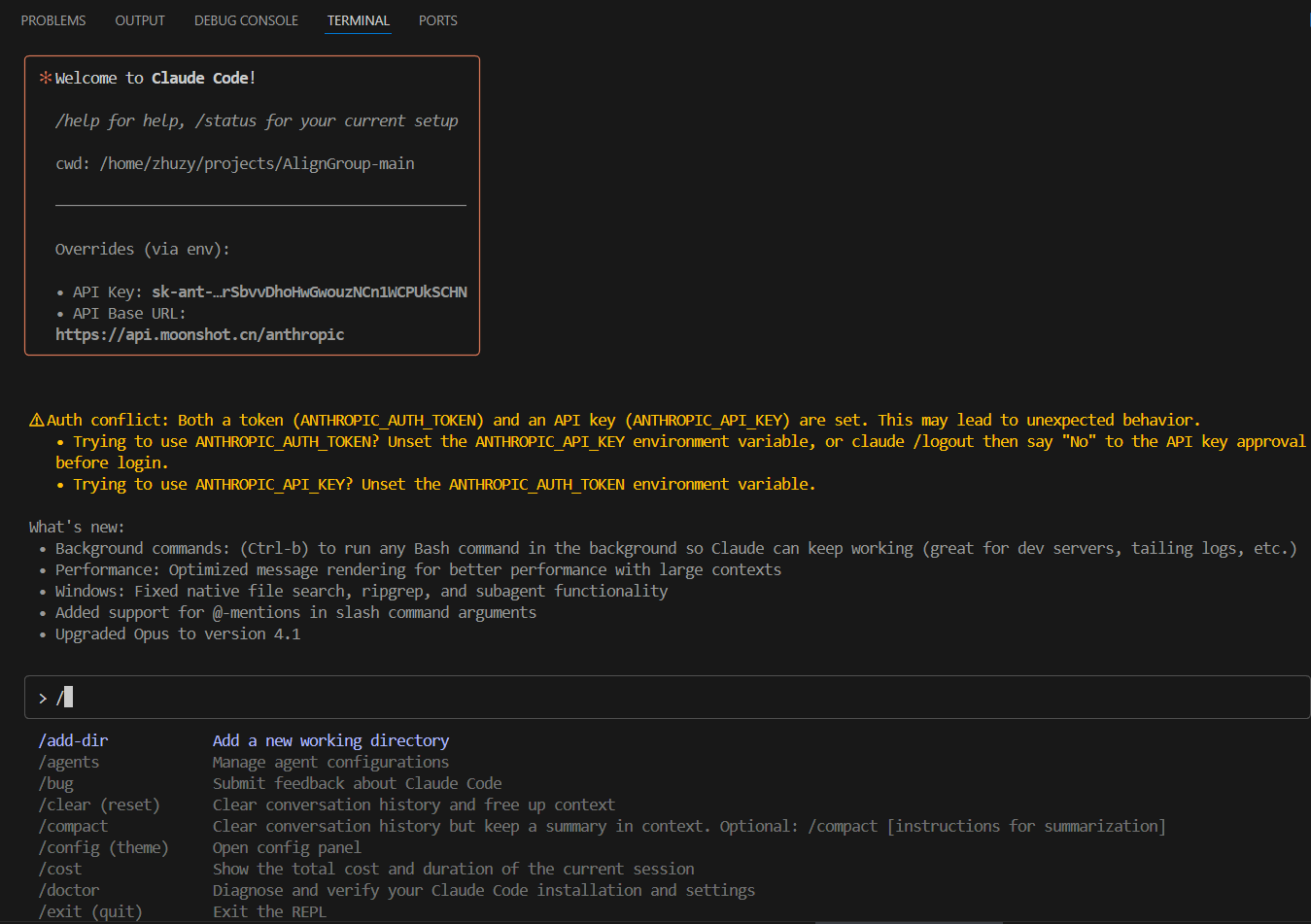The width and height of the screenshot is (1311, 924).
Task: Click the Claude Code asterisk logo
Action: coord(46,77)
